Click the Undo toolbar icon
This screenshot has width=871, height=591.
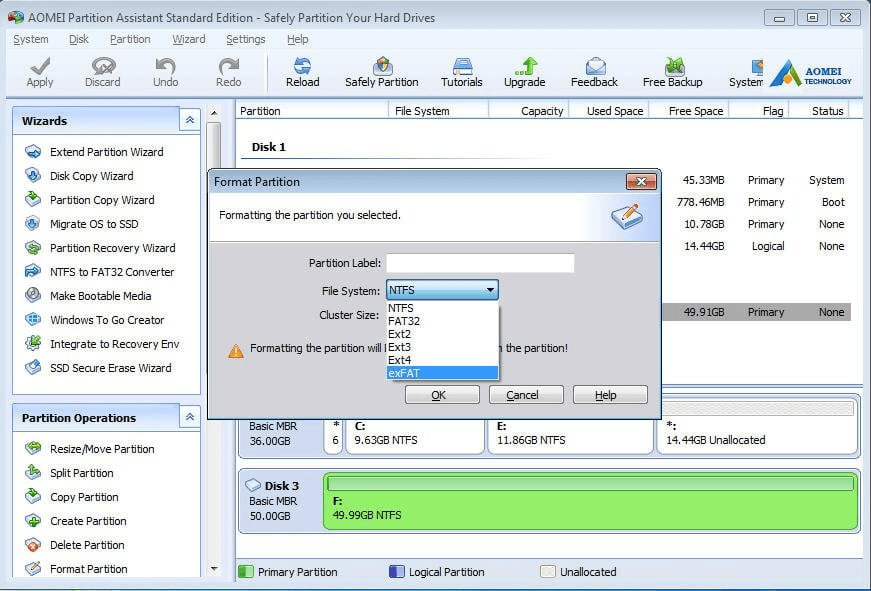point(165,70)
